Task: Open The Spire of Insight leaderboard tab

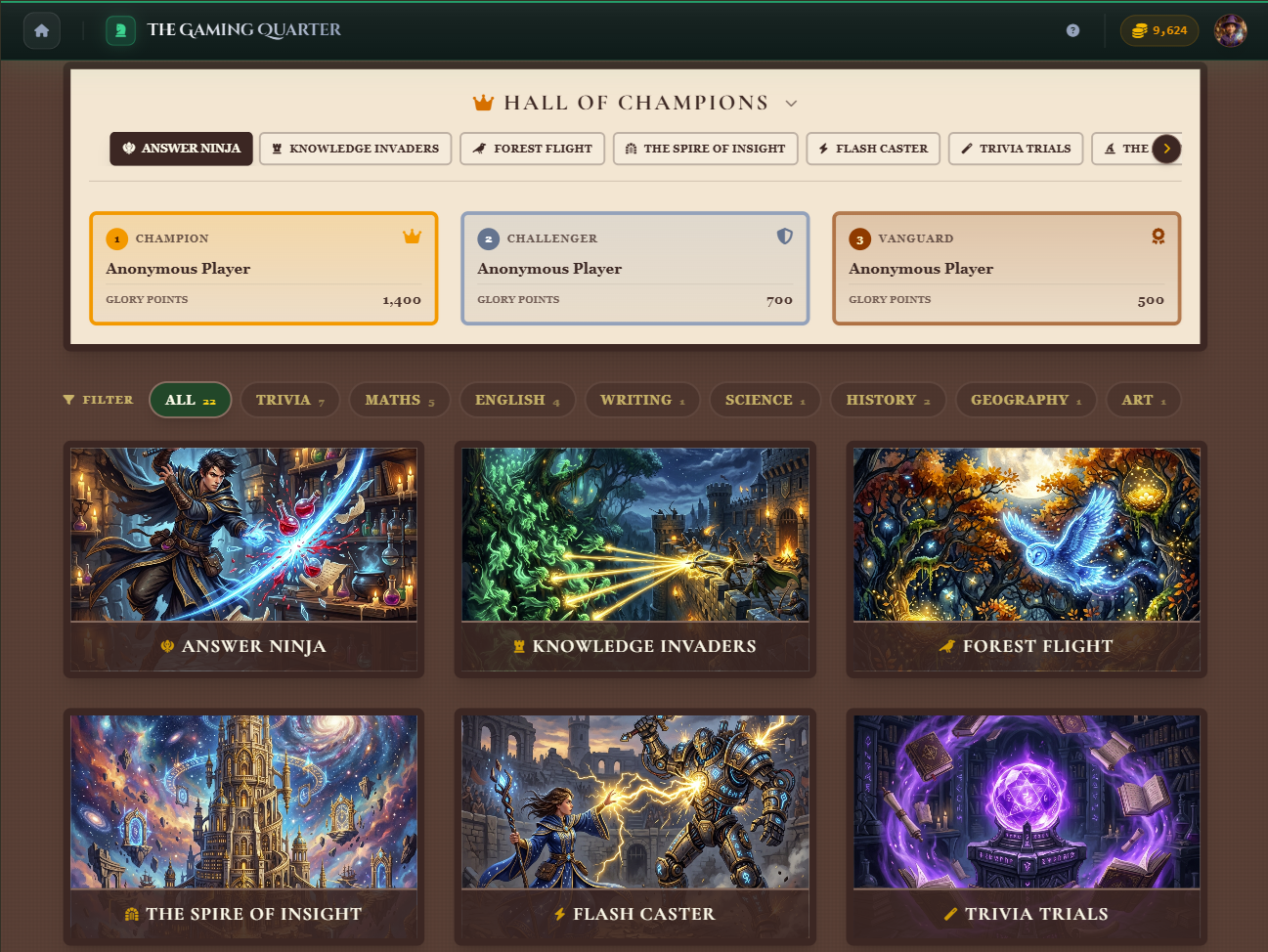Action: pos(706,149)
